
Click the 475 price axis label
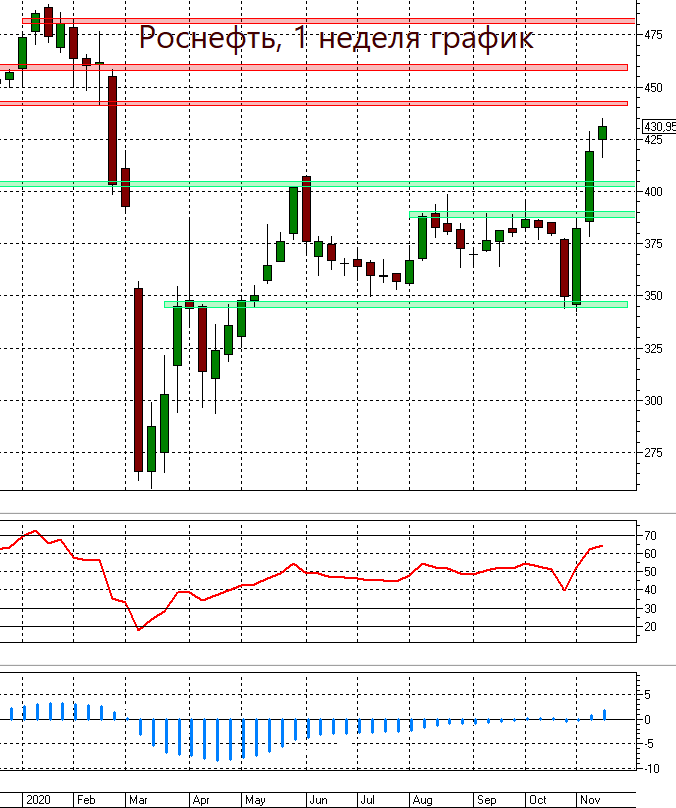pos(653,35)
